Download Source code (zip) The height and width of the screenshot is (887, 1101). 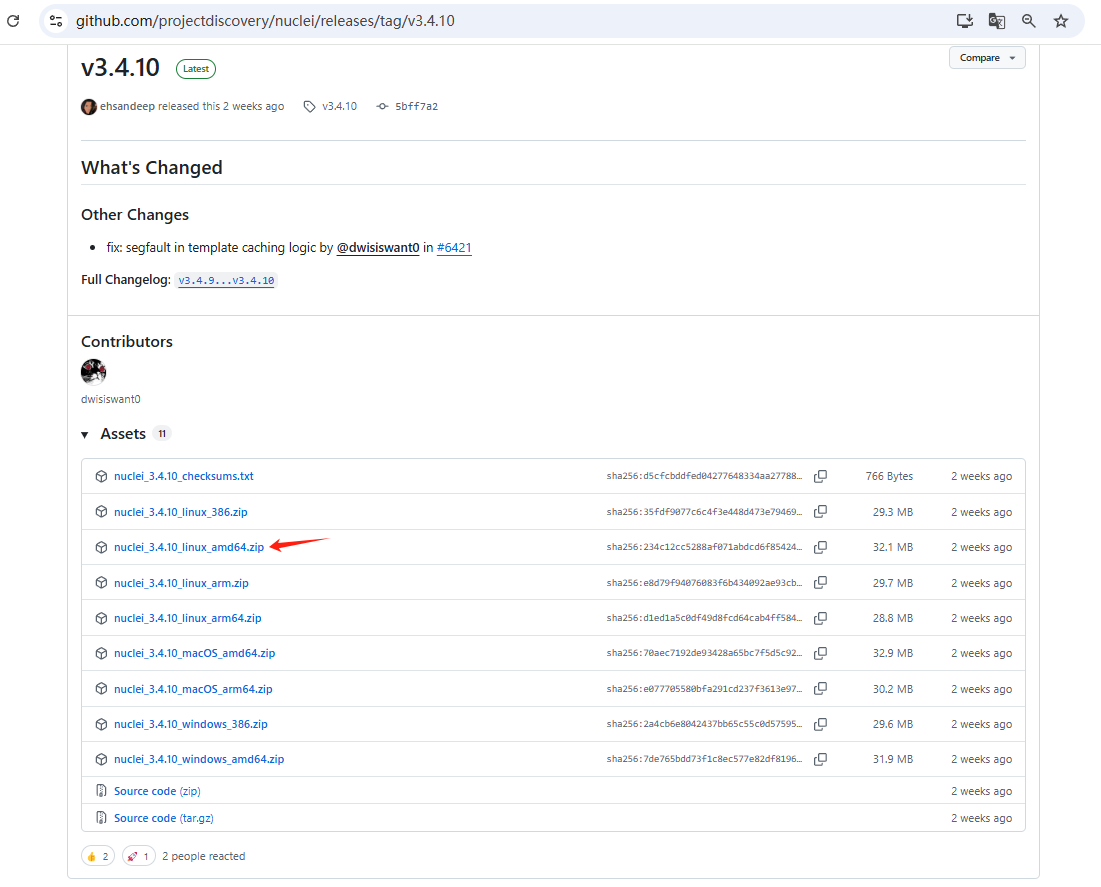pyautogui.click(x=157, y=791)
